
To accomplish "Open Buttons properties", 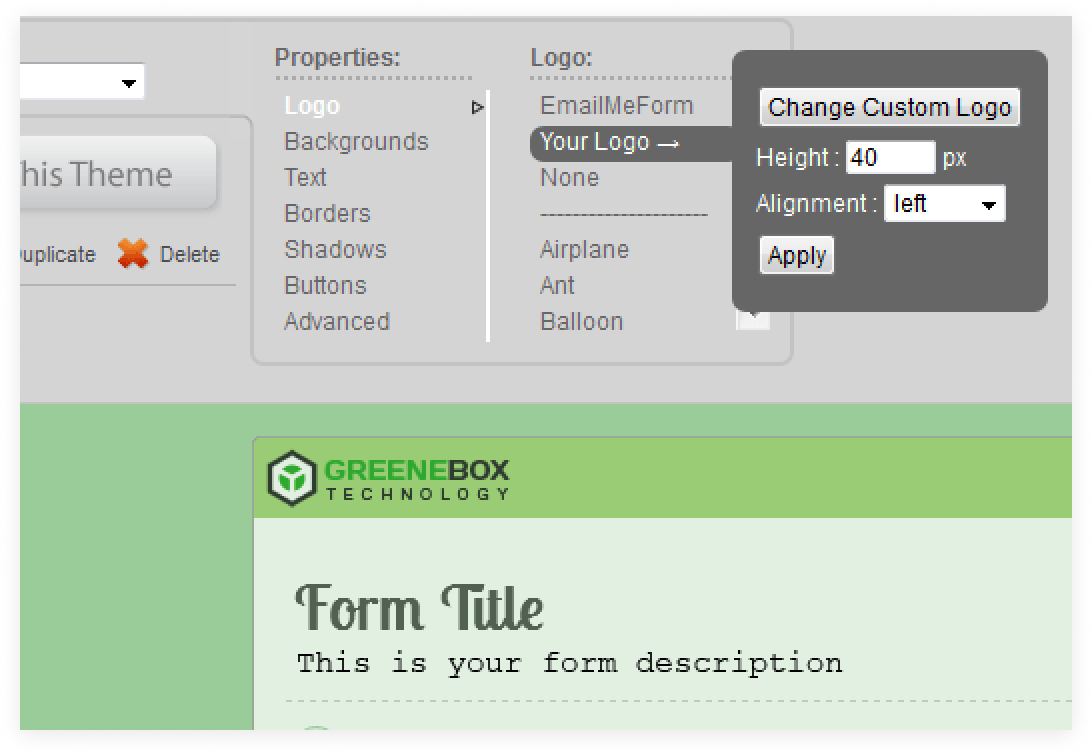I will [325, 285].
